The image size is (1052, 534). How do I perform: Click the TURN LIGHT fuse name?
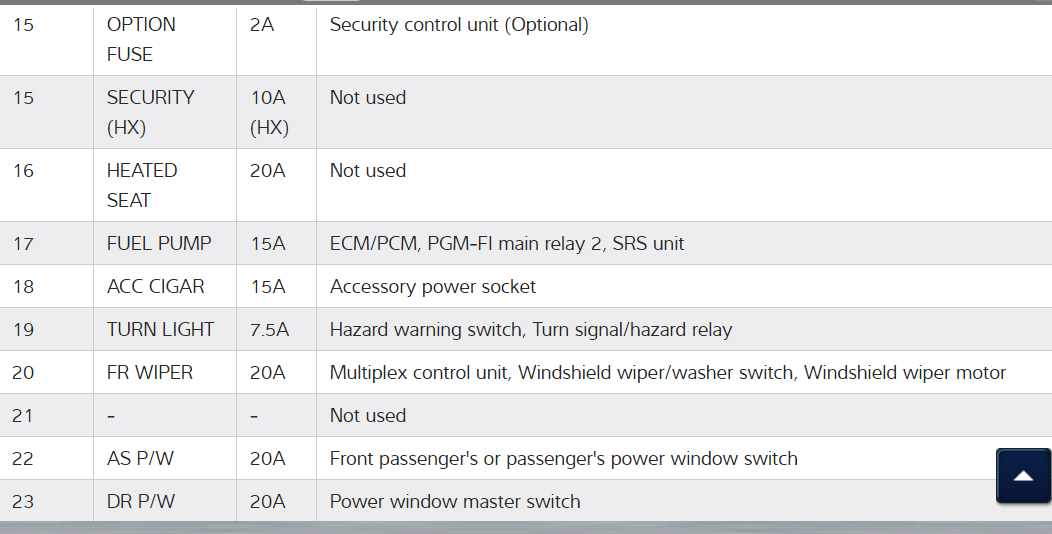click(160, 329)
